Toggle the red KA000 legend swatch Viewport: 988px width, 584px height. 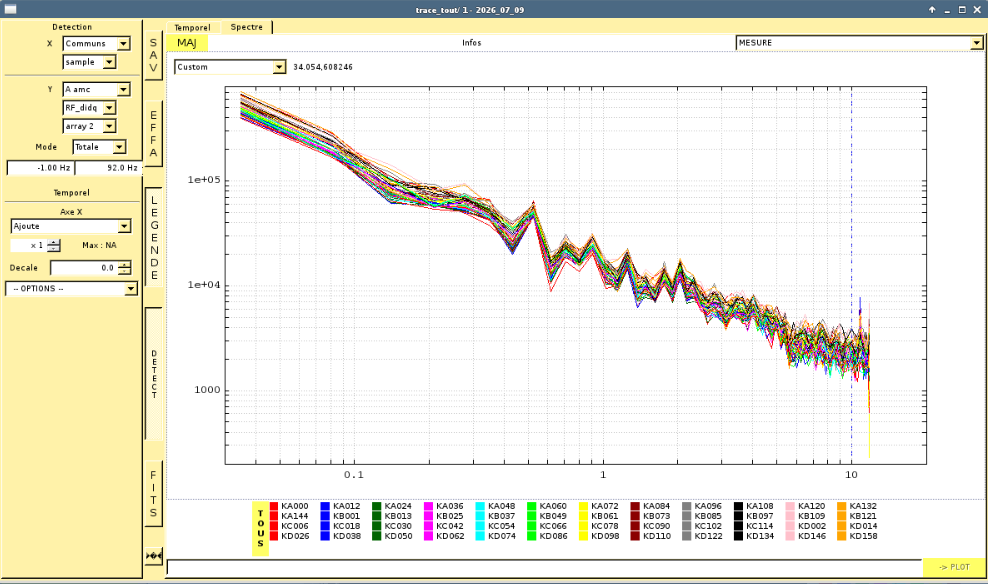273,506
